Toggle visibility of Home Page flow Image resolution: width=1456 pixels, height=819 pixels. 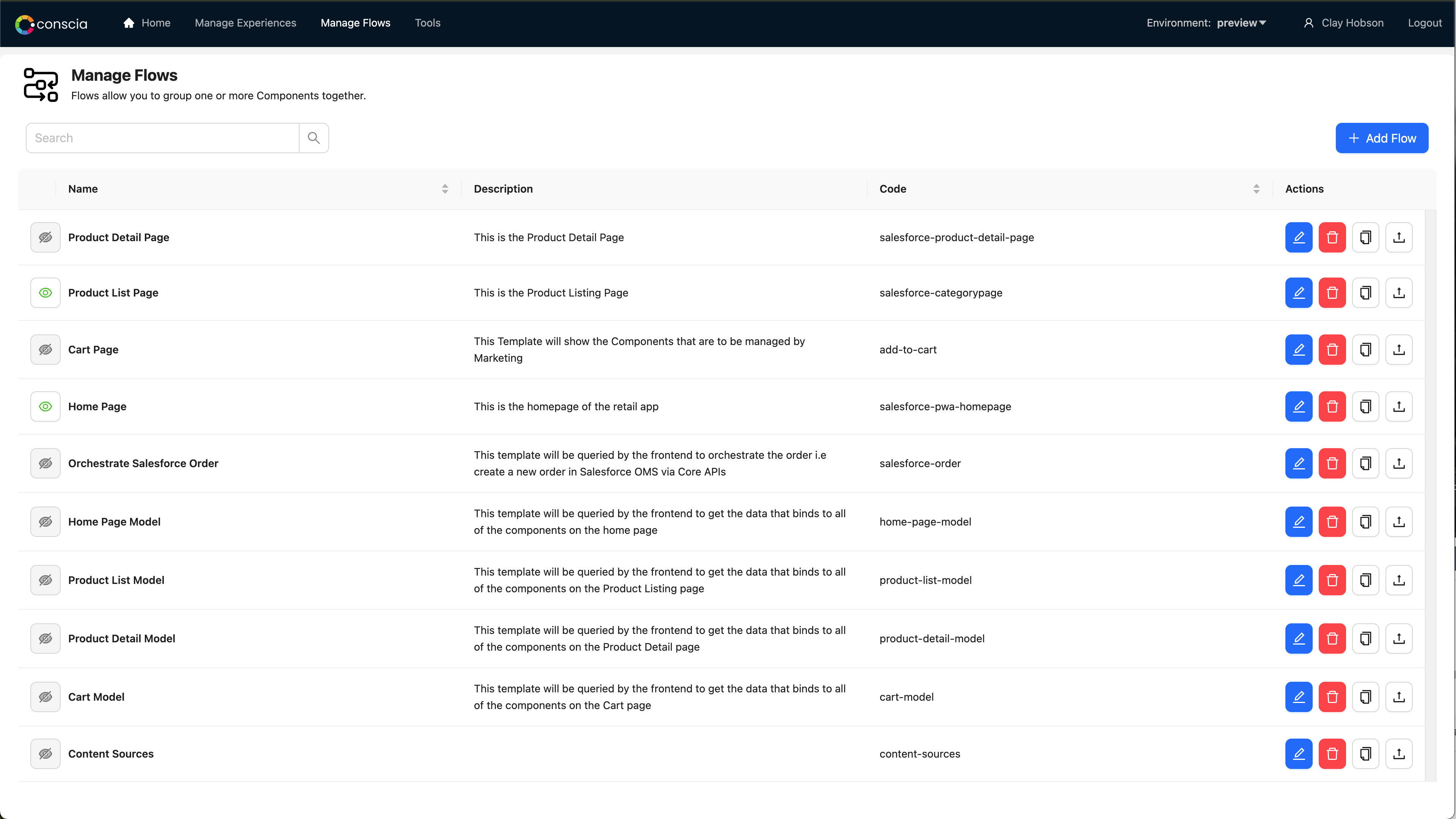pyautogui.click(x=45, y=406)
